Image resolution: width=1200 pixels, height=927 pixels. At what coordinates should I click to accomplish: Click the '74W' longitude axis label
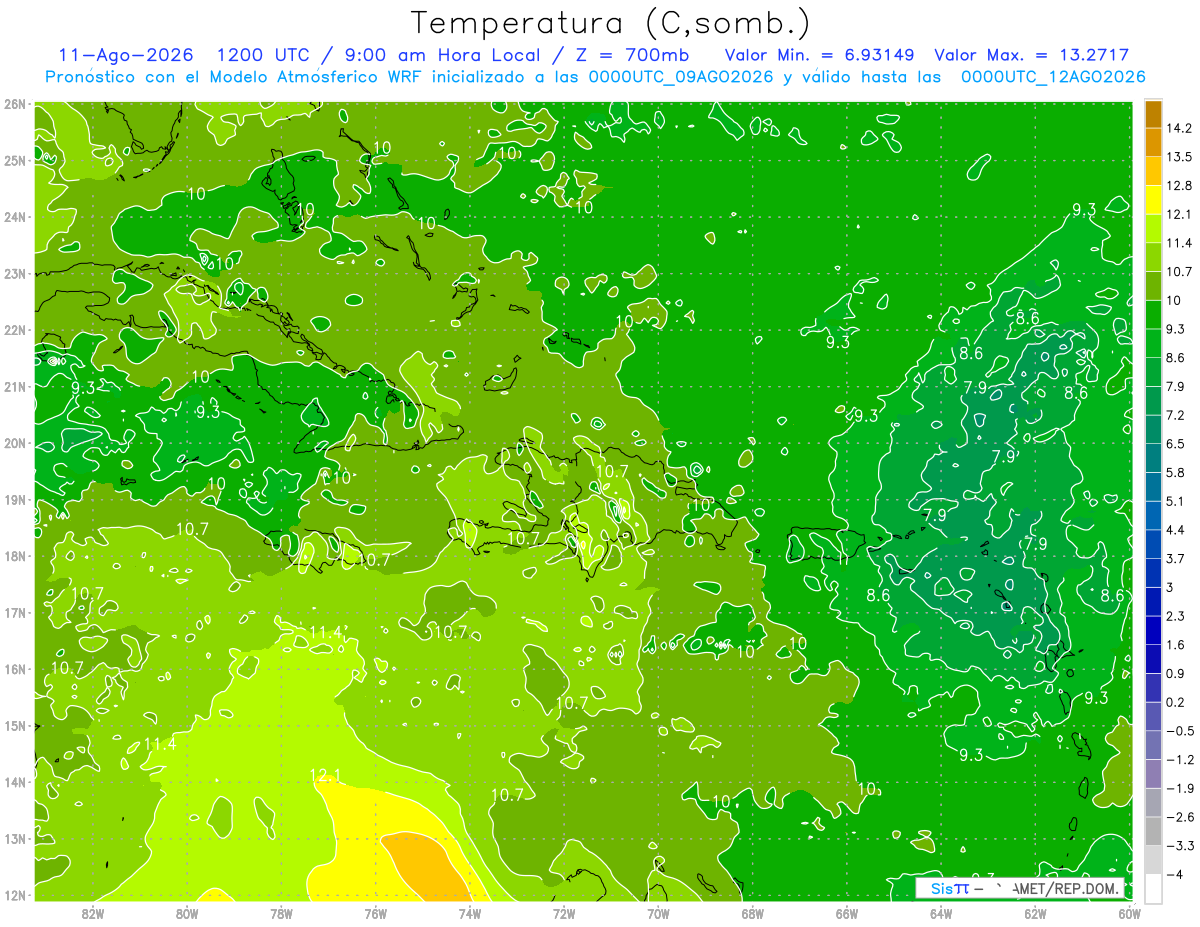pyautogui.click(x=470, y=913)
